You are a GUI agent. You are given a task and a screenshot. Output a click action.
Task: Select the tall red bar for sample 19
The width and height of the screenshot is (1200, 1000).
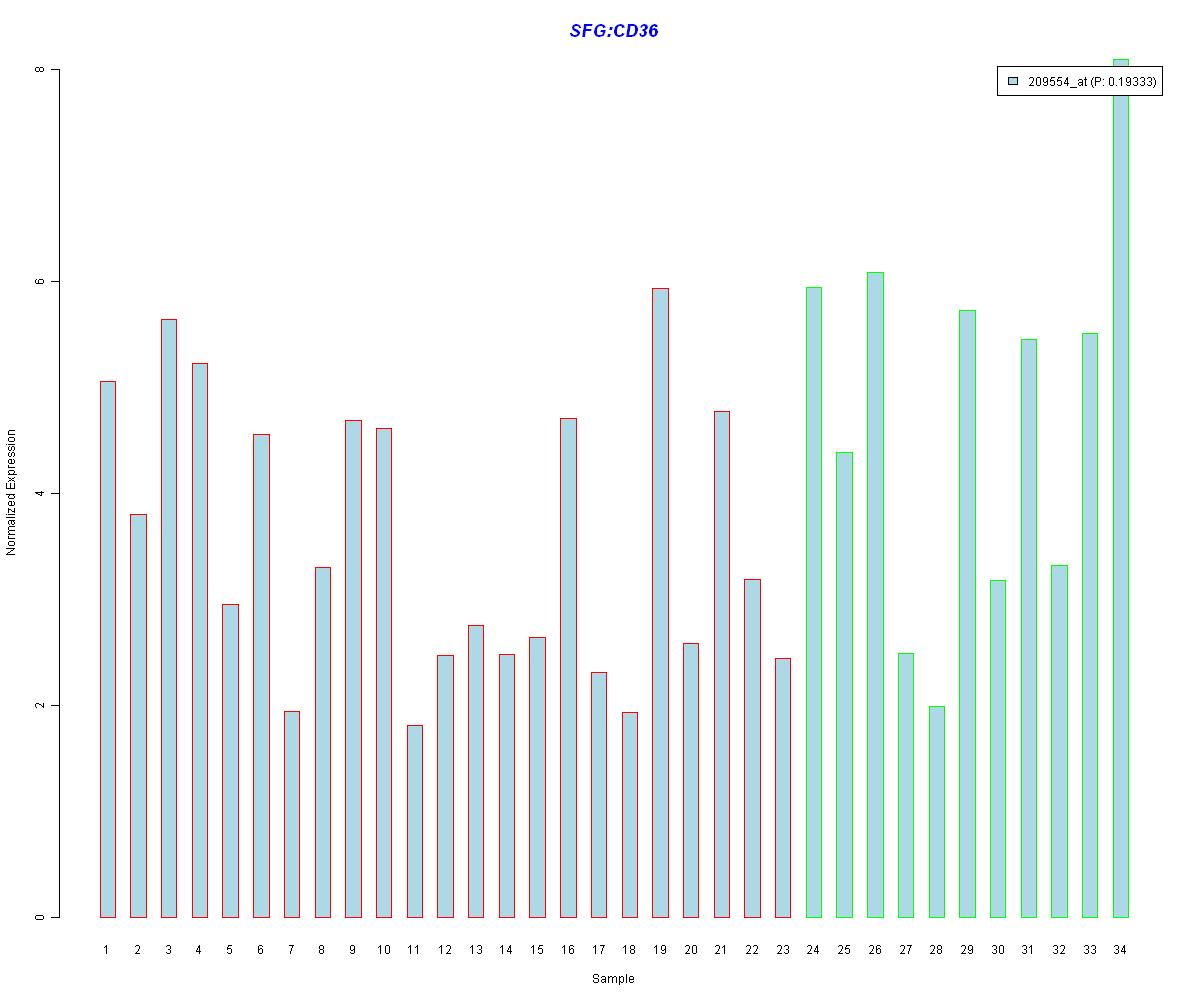pyautogui.click(x=660, y=602)
